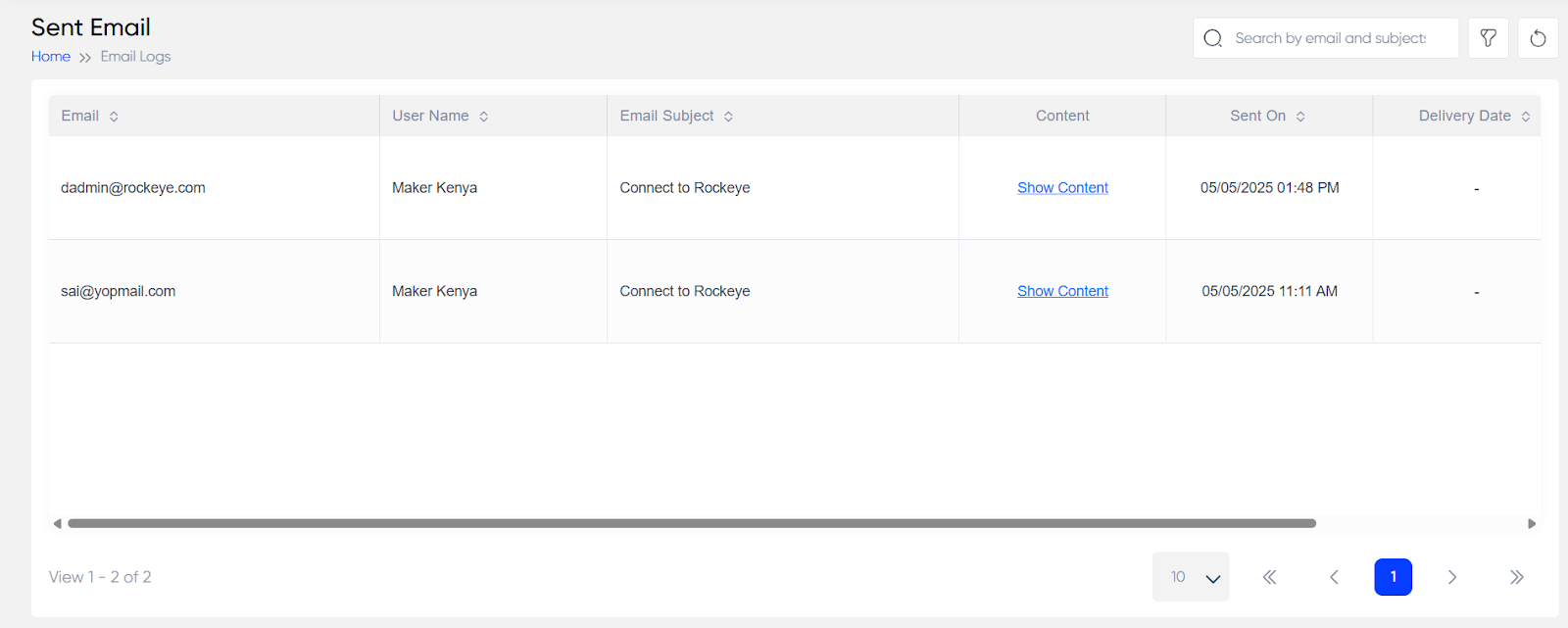Click the Delivery Date header label
1568x628 pixels.
coord(1464,116)
